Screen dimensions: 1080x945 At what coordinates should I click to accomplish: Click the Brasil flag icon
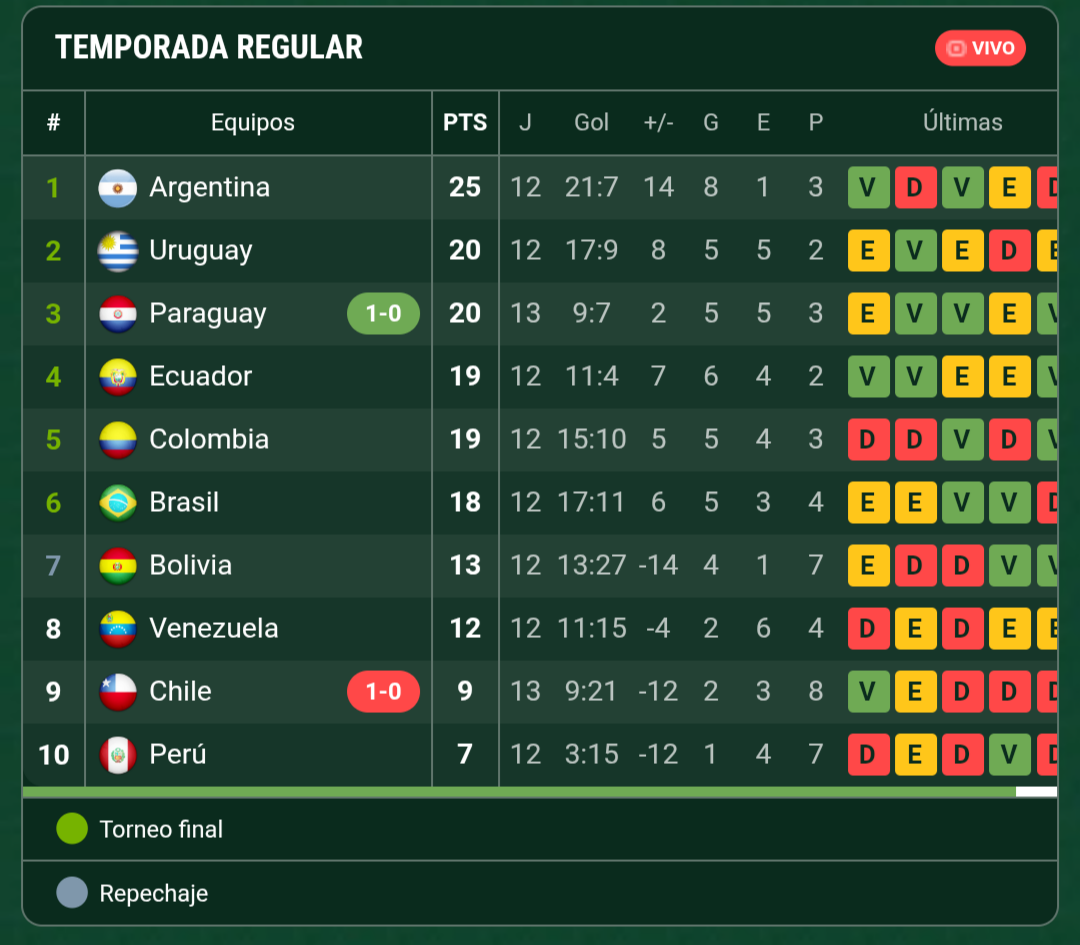[x=118, y=503]
